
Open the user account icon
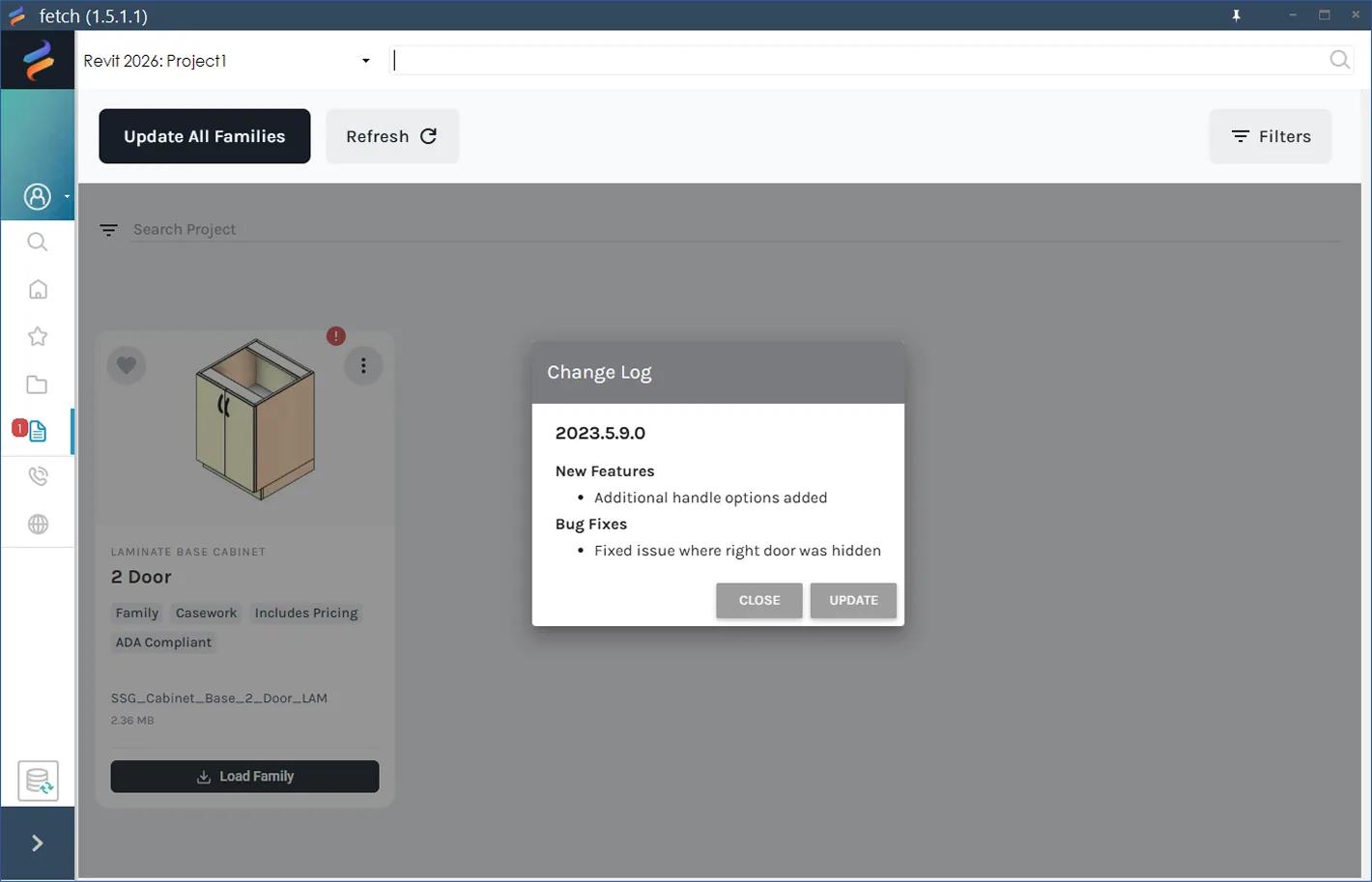point(37,197)
